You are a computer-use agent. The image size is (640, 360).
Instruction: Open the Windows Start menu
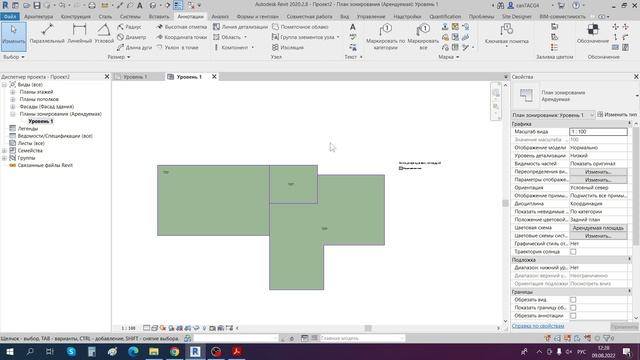[x=9, y=351]
